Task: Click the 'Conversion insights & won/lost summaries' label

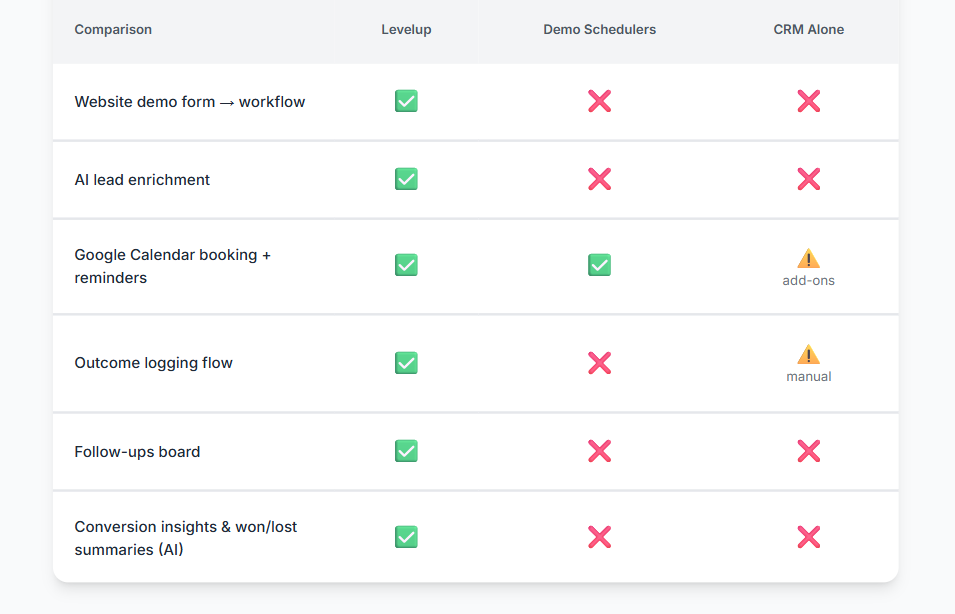Action: (x=185, y=538)
